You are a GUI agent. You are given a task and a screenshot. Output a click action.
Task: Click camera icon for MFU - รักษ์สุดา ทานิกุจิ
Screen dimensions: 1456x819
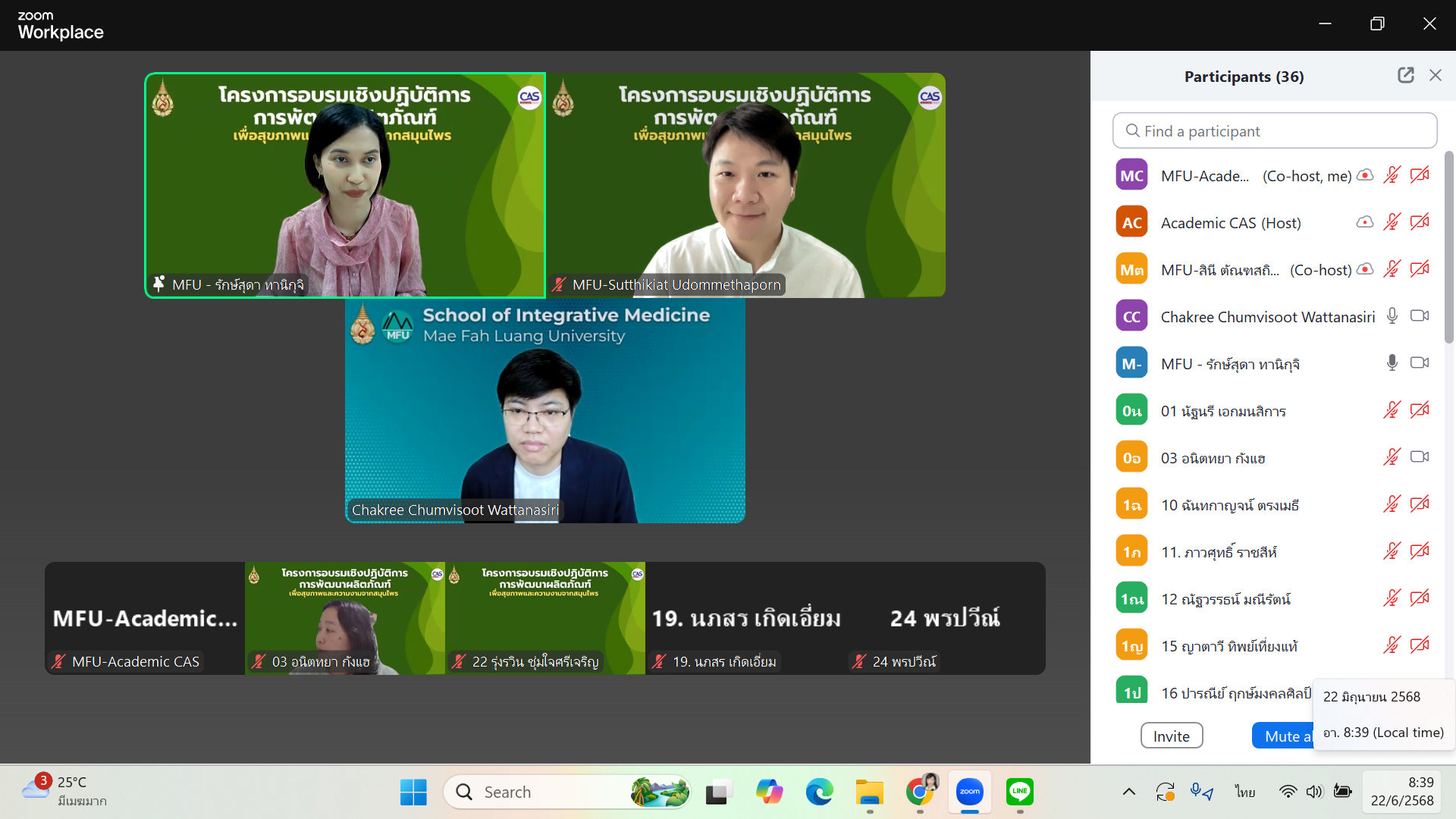(1420, 363)
